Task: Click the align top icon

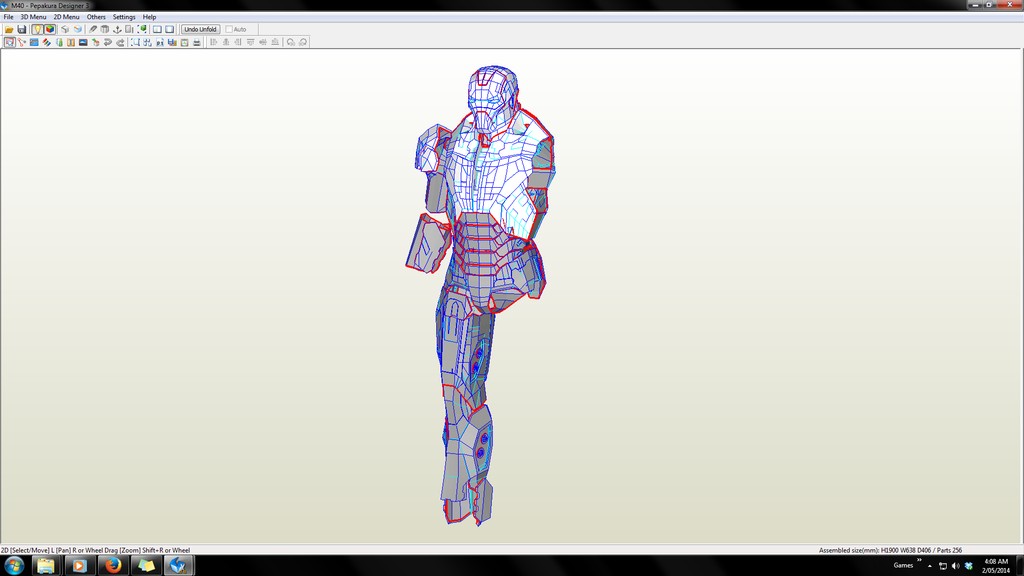Action: [250, 42]
